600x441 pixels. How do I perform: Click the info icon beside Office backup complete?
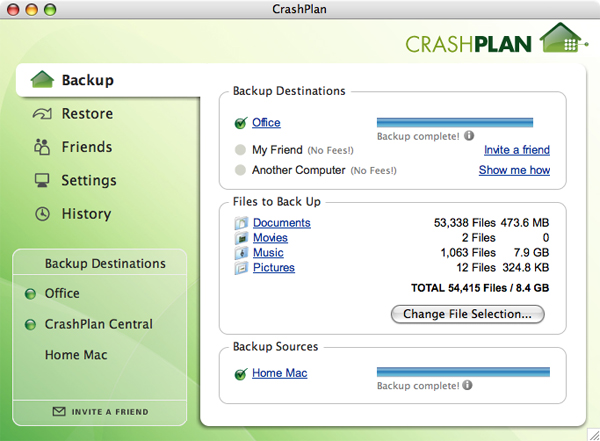click(469, 136)
